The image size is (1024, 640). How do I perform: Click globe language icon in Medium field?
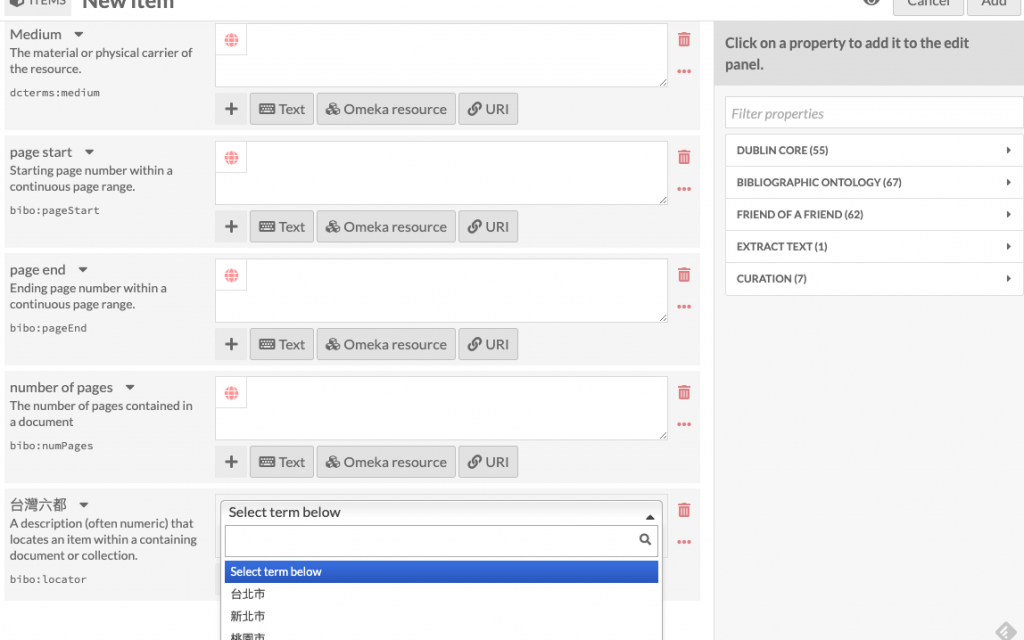231,40
